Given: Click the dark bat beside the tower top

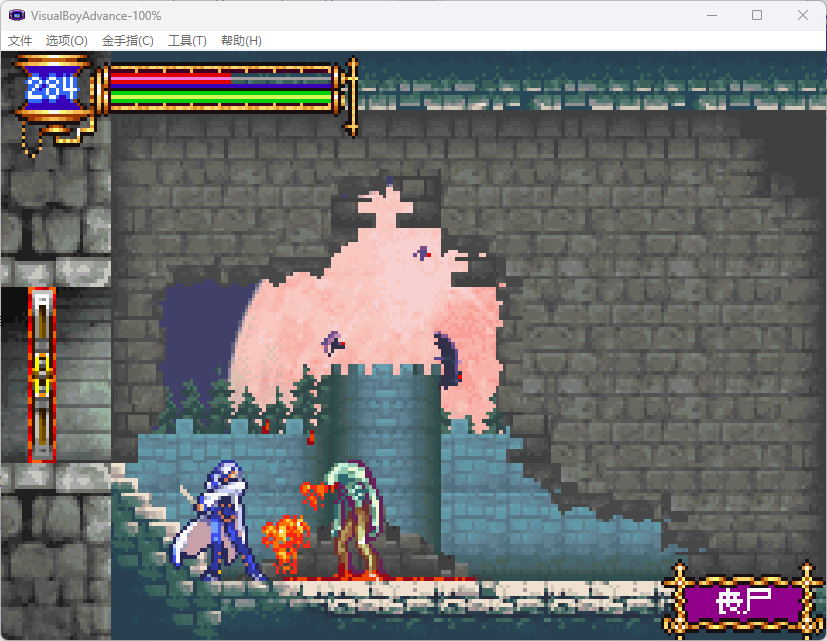Looking at the screenshot, I should coord(447,359).
